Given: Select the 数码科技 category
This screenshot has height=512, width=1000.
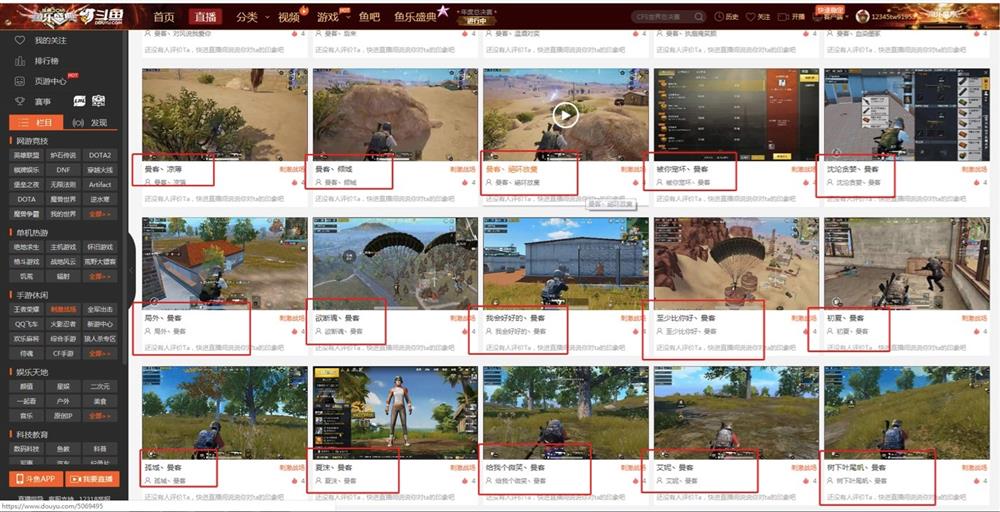Looking at the screenshot, I should coord(27,449).
